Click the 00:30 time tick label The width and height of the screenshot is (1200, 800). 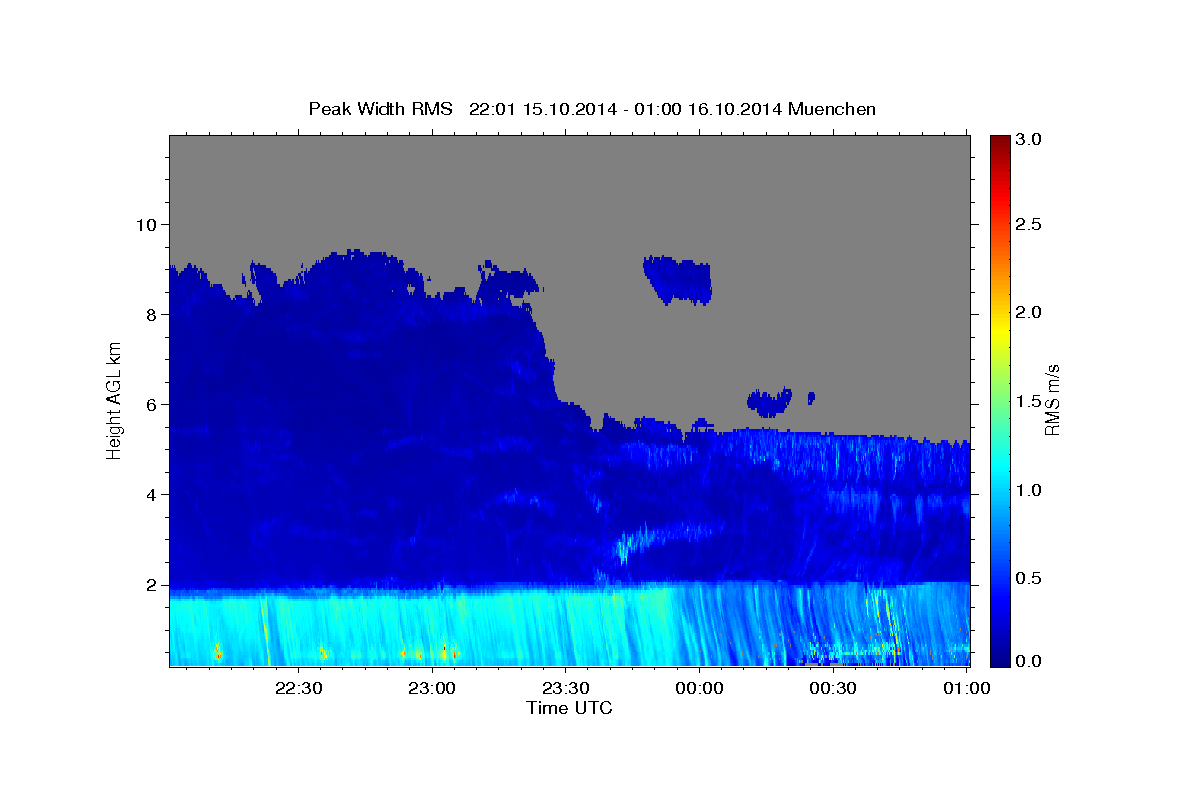pos(832,688)
